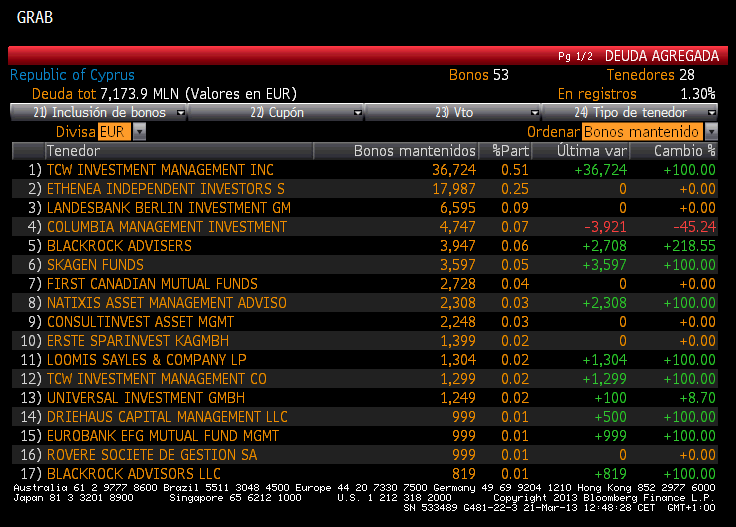This screenshot has height=527, width=736.
Task: Click the +8.70 cambio value
Action: (x=698, y=398)
